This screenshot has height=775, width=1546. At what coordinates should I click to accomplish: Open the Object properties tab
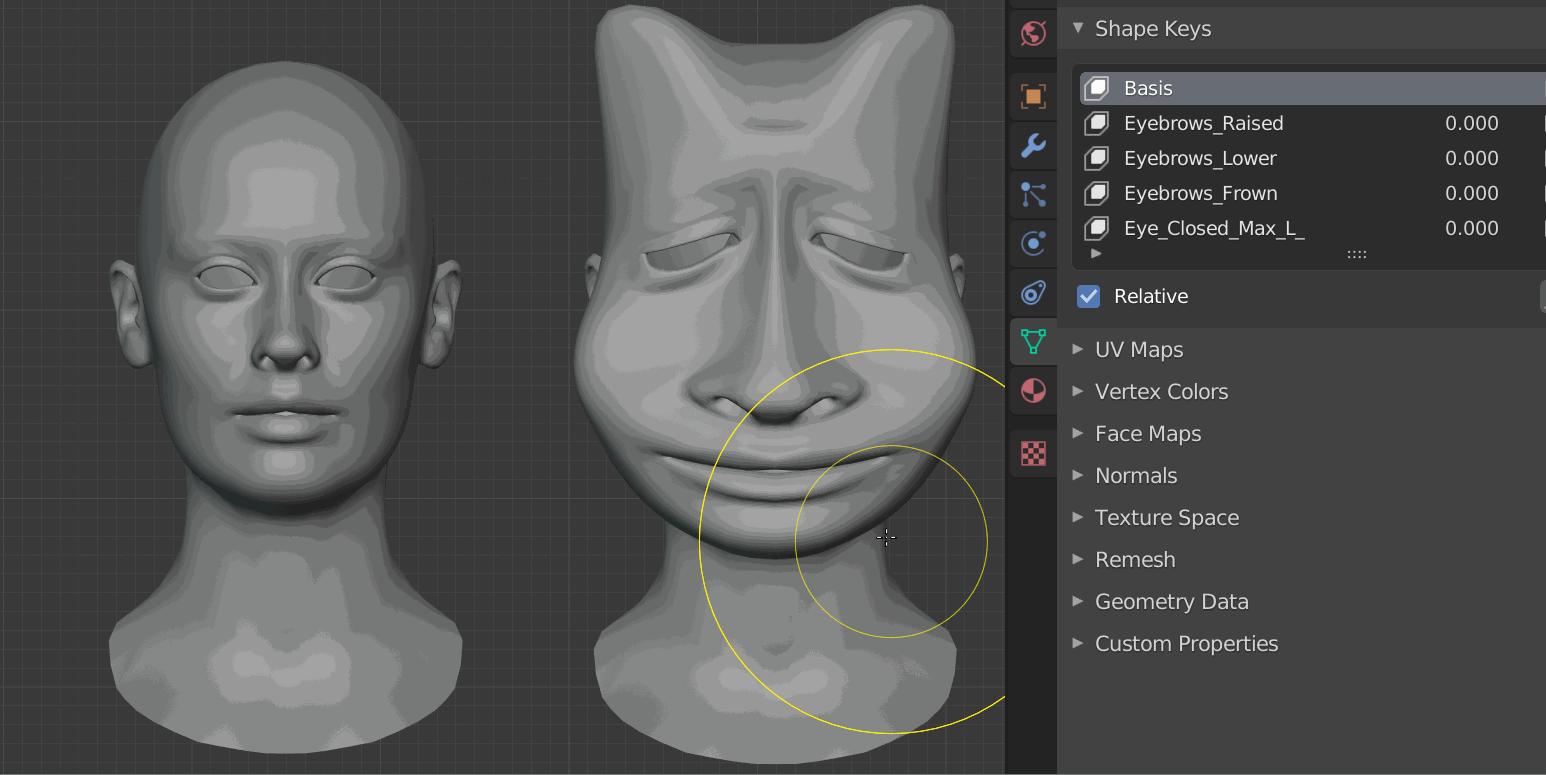pos(1033,97)
